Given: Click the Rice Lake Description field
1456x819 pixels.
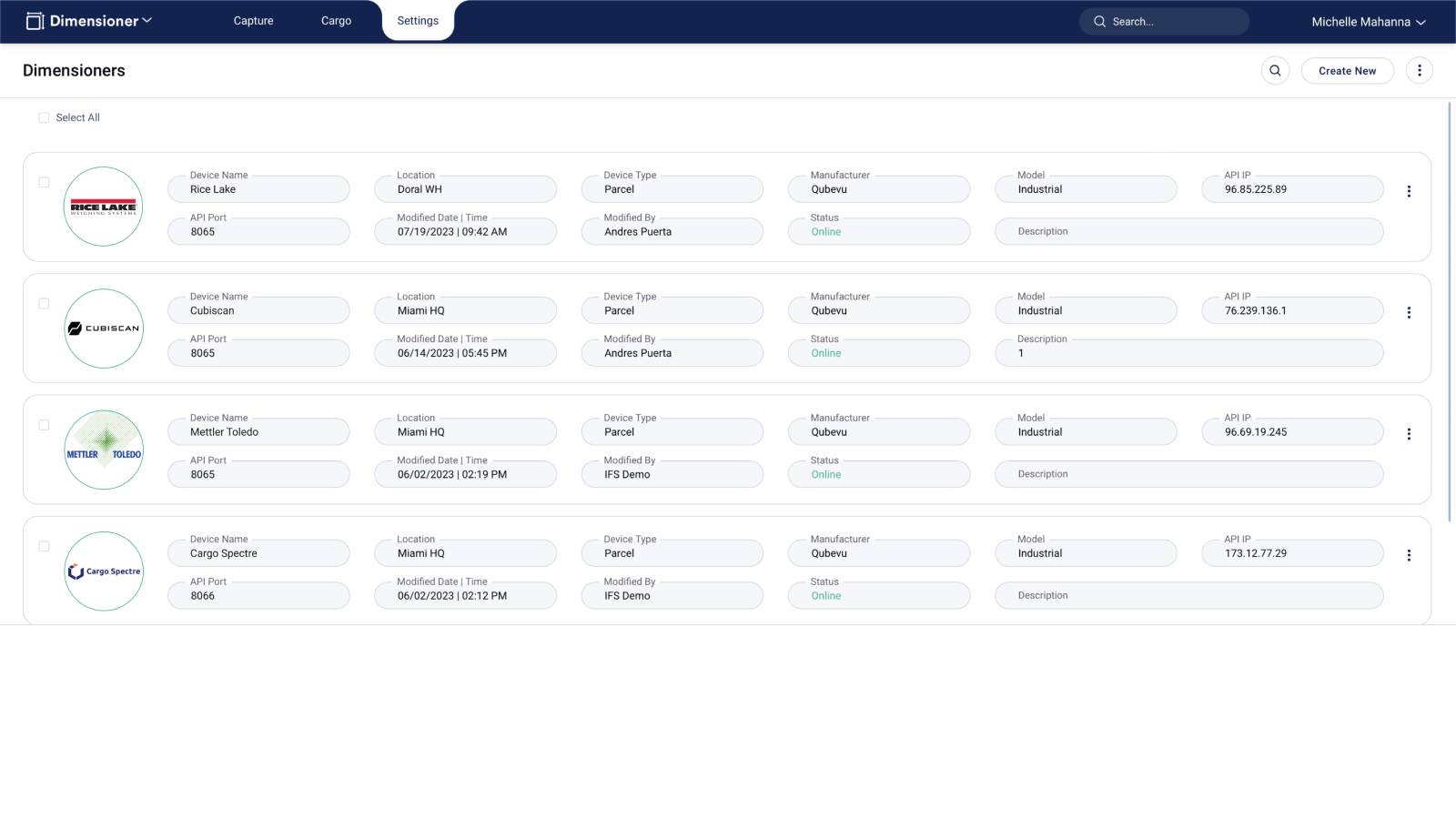Looking at the screenshot, I should tap(1188, 231).
